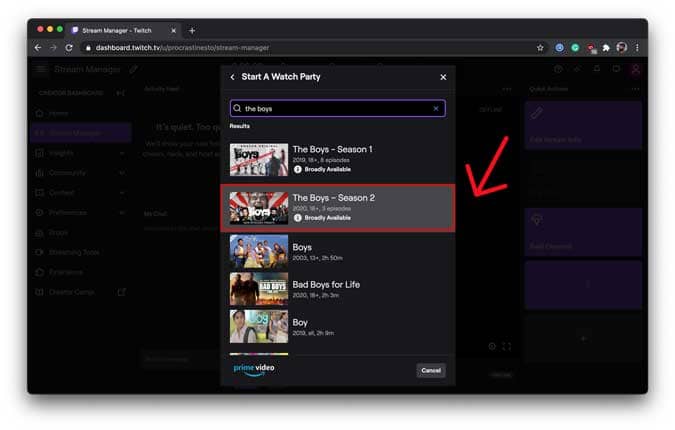The height and width of the screenshot is (430, 675).
Task: Open The Boys Season 2 poster thumbnail
Action: [x=259, y=208]
